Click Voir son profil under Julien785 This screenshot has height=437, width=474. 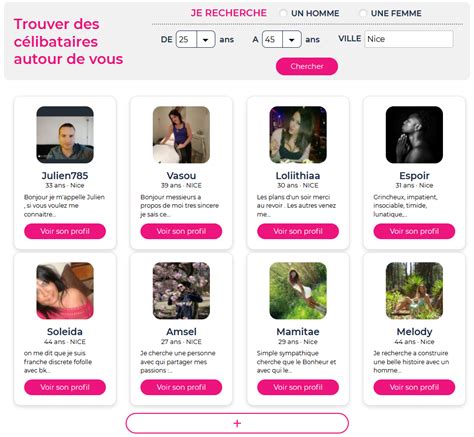(65, 231)
